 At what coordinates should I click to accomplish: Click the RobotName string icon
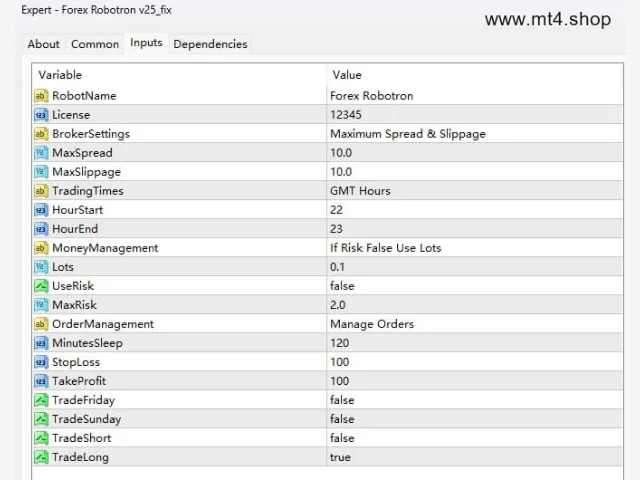click(41, 96)
